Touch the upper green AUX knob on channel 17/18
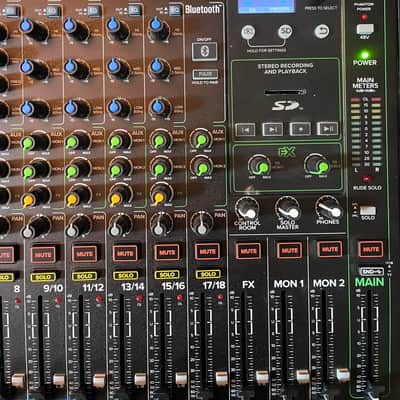The height and width of the screenshot is (400, 400). click(x=201, y=140)
